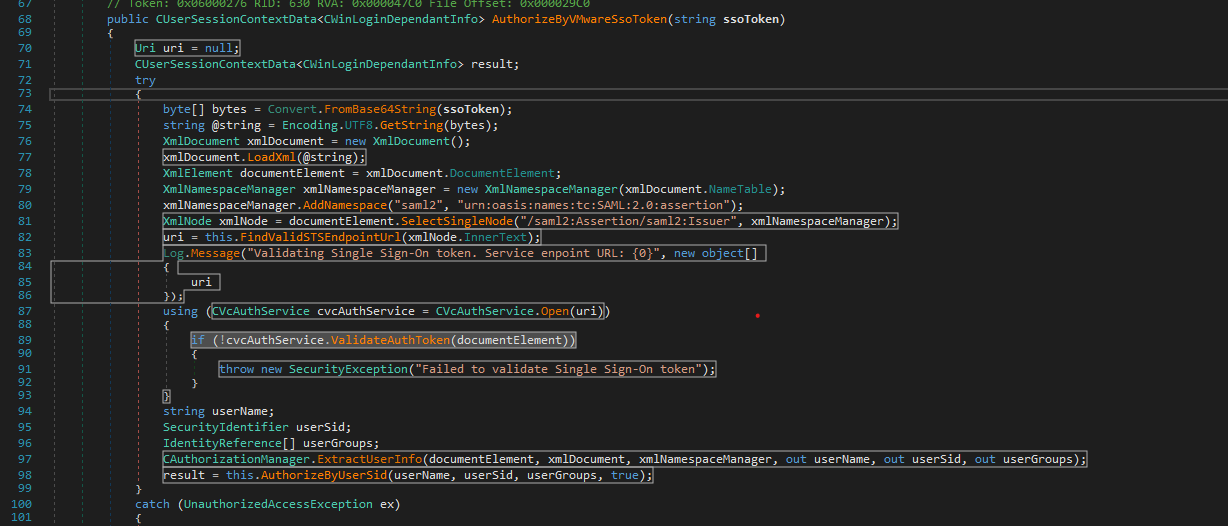The width and height of the screenshot is (1228, 526).
Task: Click the AuthorizeByVMwareSsoToken method name
Action: pos(577,19)
